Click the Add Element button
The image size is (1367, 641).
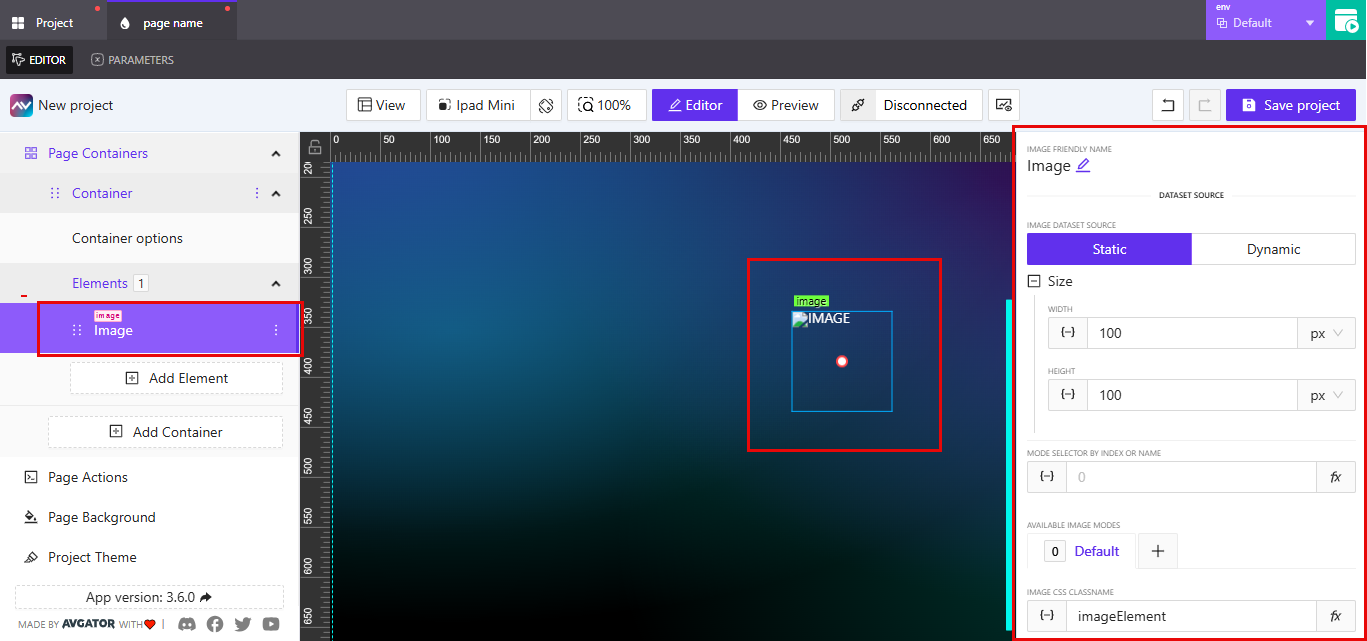click(175, 378)
